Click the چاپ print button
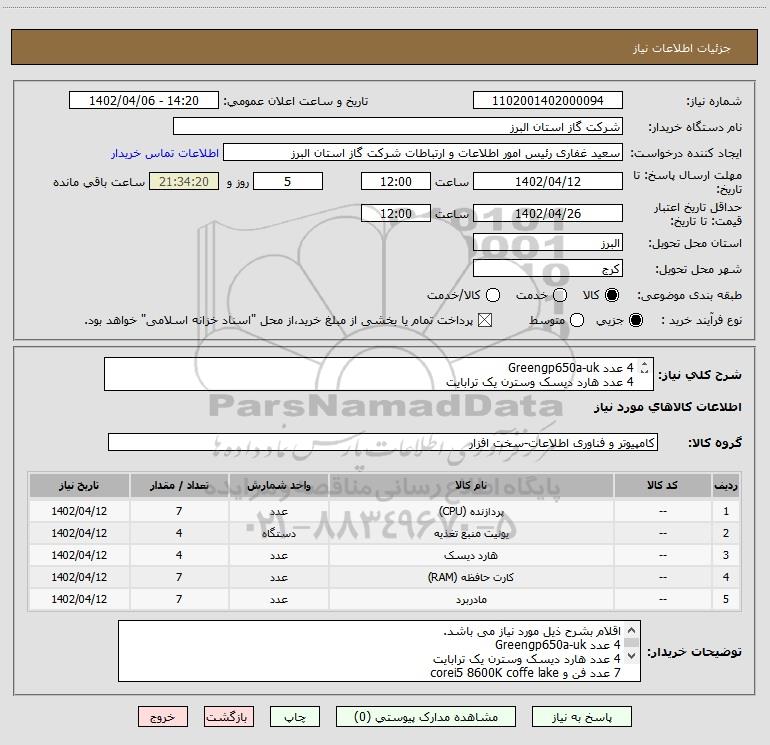Viewport: 770px width, 745px height. coord(295,717)
